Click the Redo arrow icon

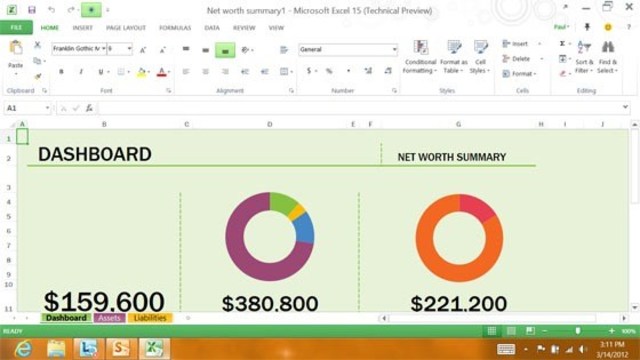click(x=71, y=10)
